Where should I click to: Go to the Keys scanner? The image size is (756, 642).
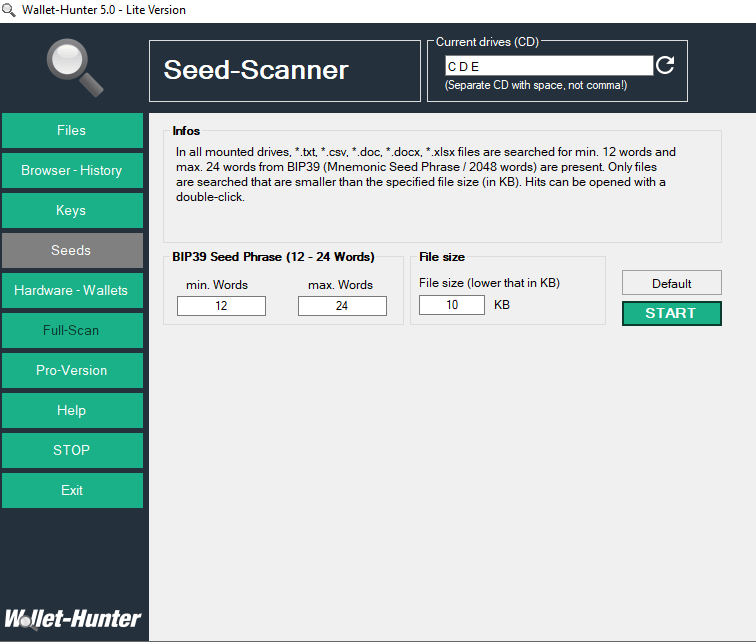click(x=72, y=210)
